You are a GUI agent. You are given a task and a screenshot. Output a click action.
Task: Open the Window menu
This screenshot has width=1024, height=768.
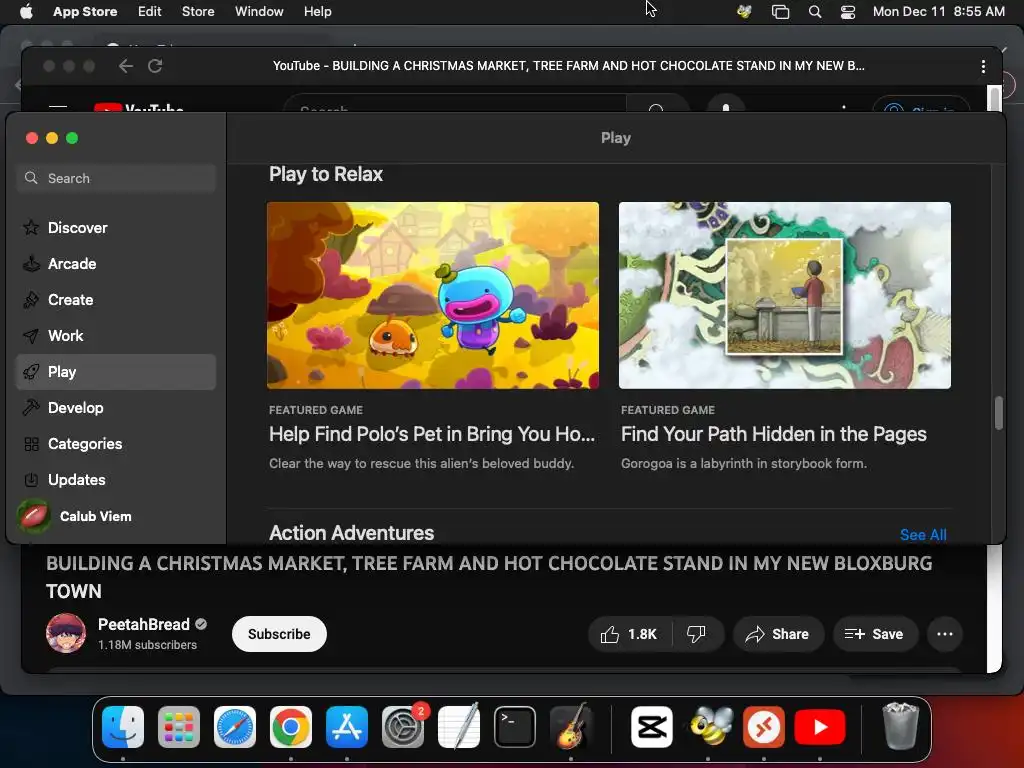(259, 11)
